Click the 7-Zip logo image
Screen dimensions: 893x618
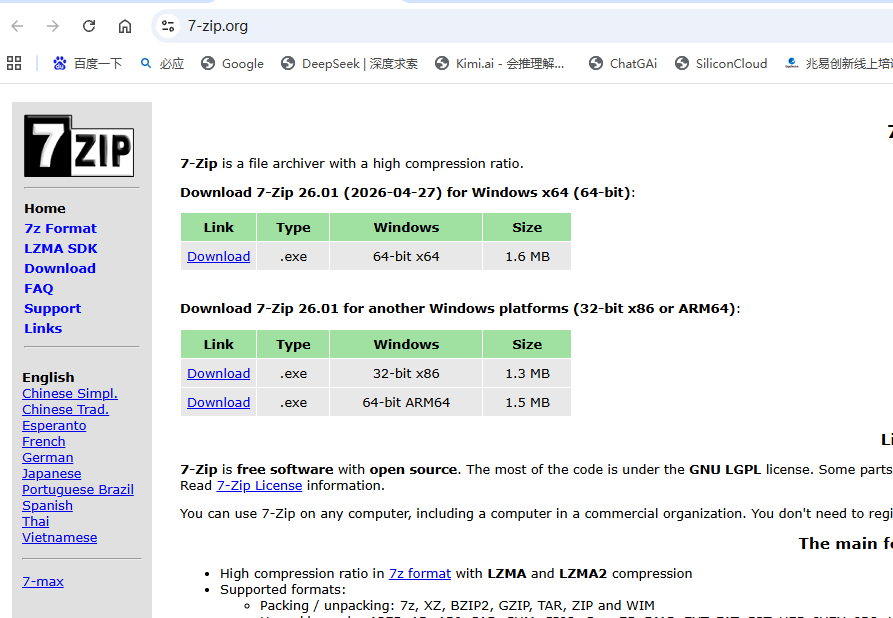point(79,146)
